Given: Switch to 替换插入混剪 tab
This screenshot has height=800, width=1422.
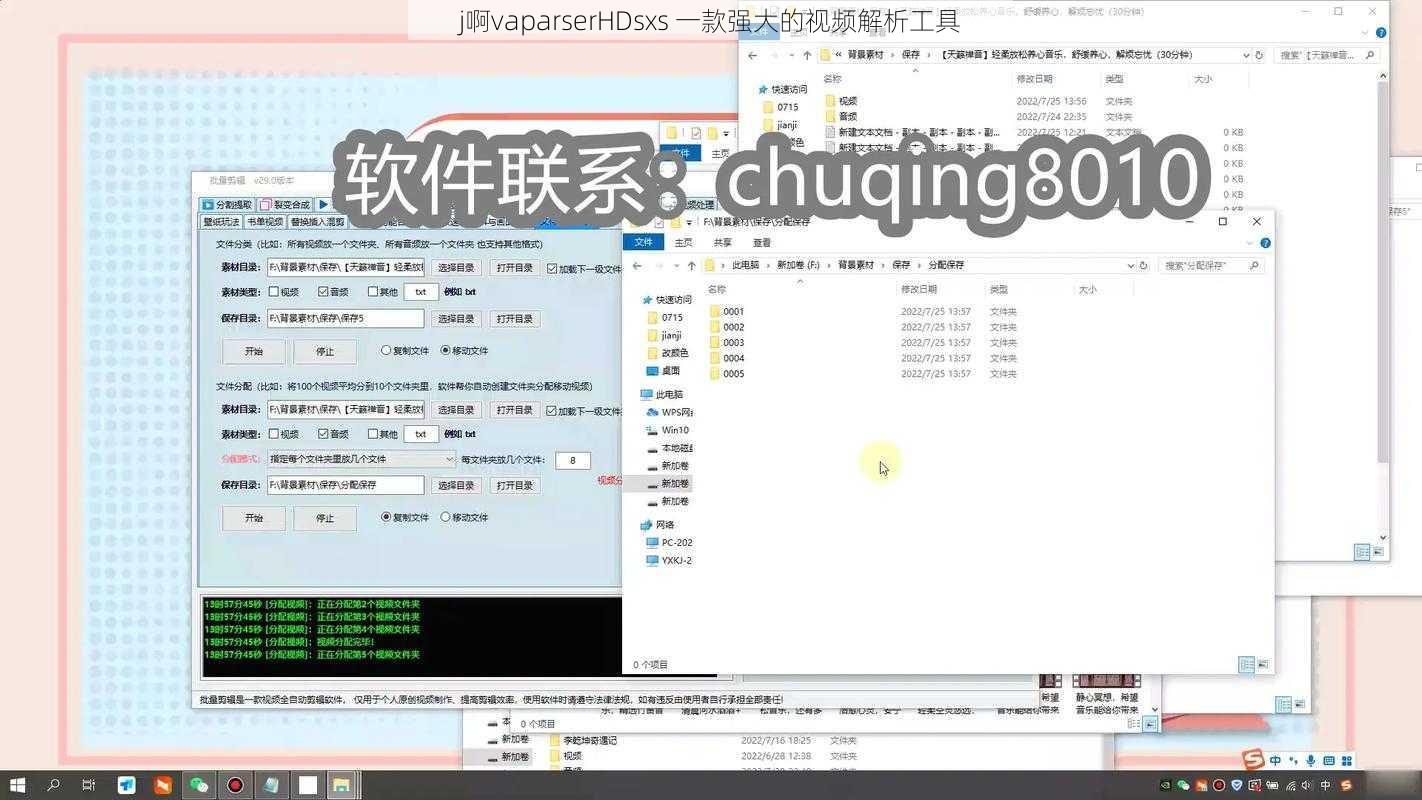Looking at the screenshot, I should tap(317, 222).
